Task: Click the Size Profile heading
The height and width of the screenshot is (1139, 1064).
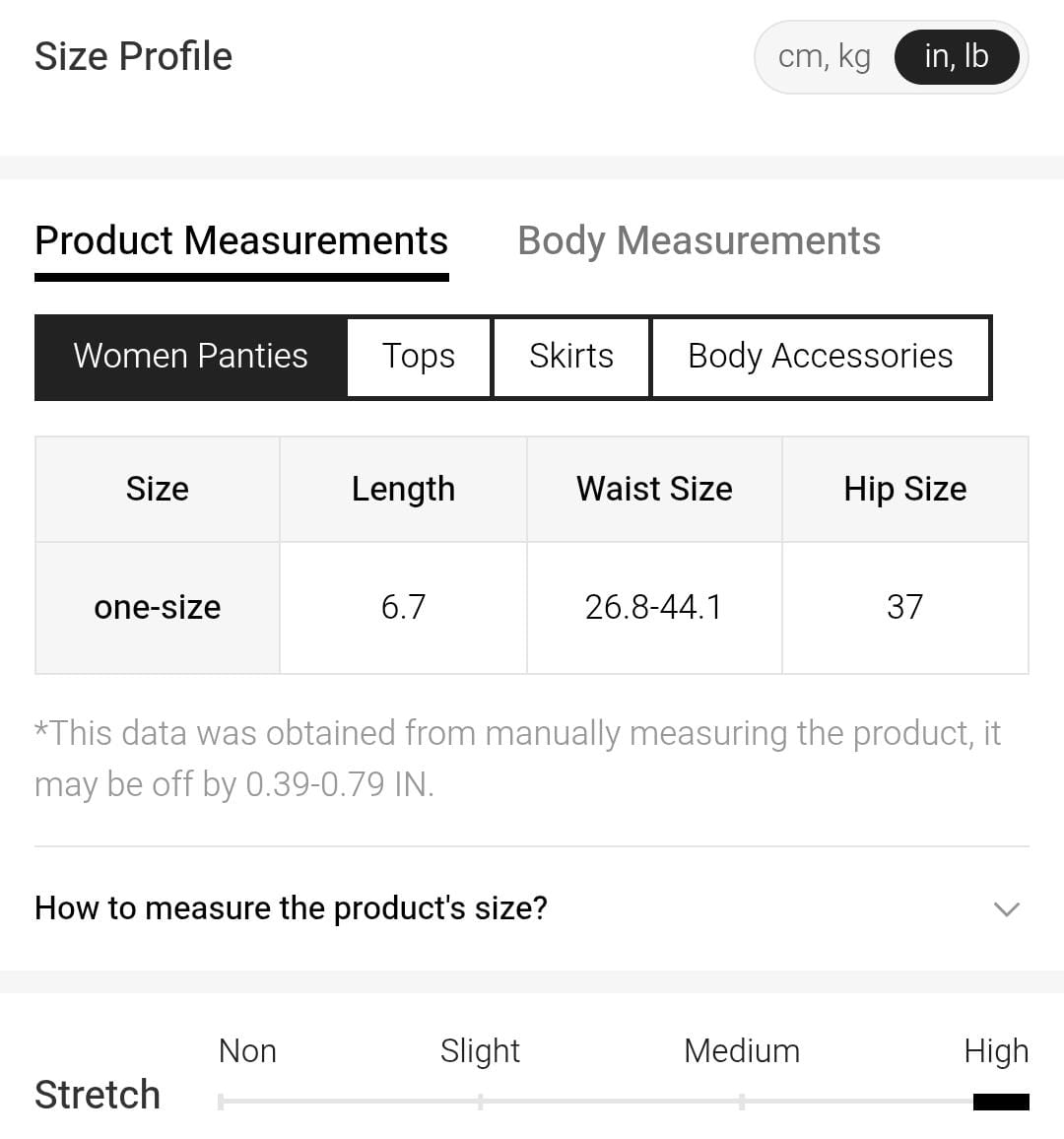Action: pyautogui.click(x=134, y=57)
